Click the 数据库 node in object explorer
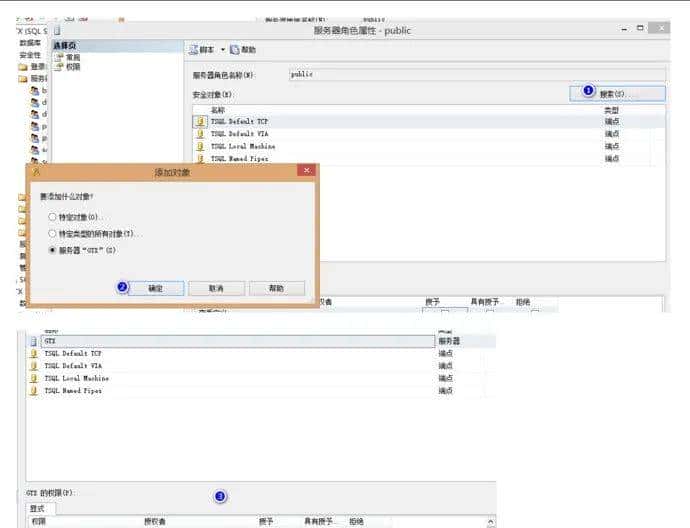The width and height of the screenshot is (690, 528). click(x=30, y=43)
